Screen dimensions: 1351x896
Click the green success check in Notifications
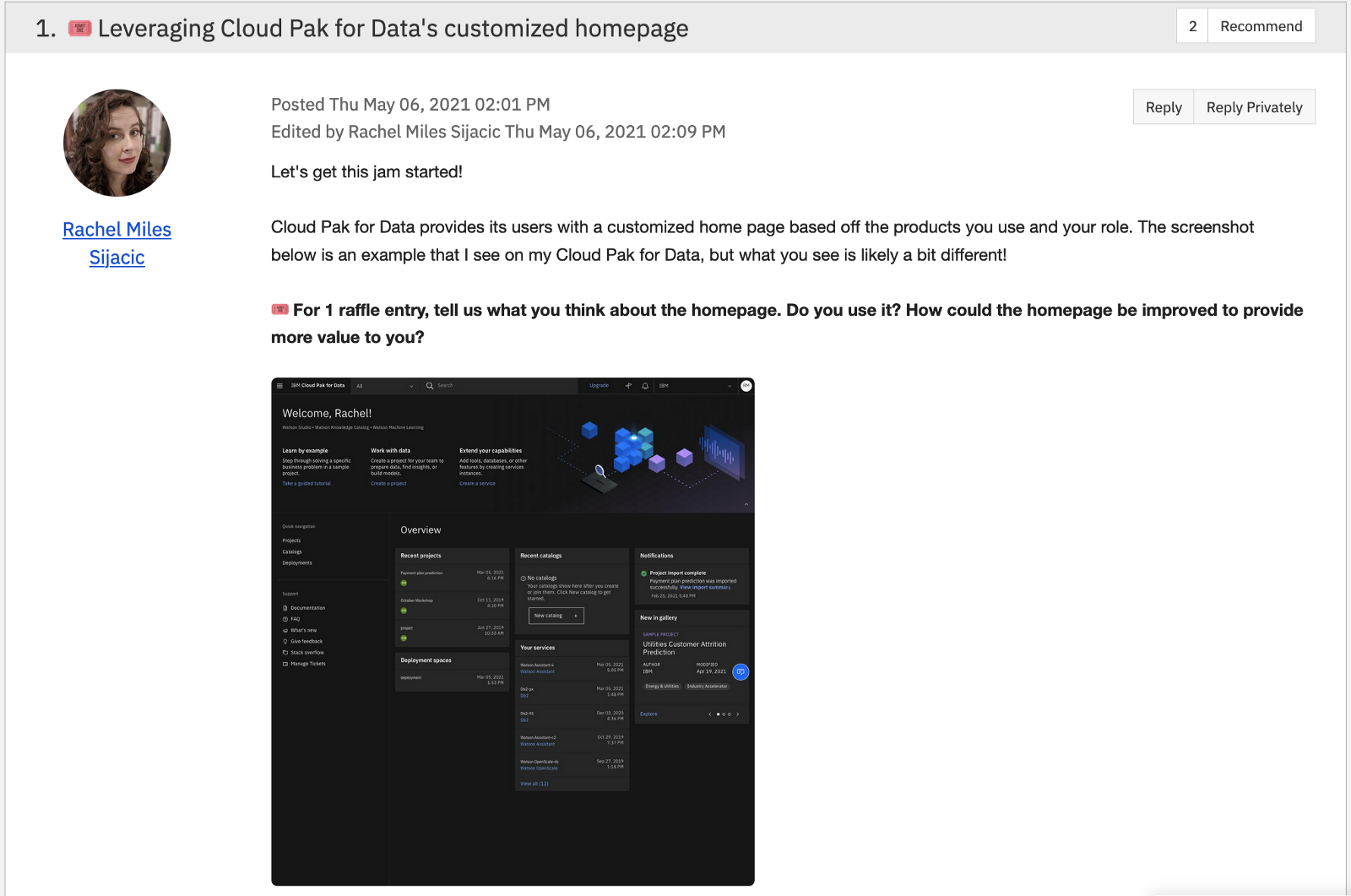click(x=643, y=573)
